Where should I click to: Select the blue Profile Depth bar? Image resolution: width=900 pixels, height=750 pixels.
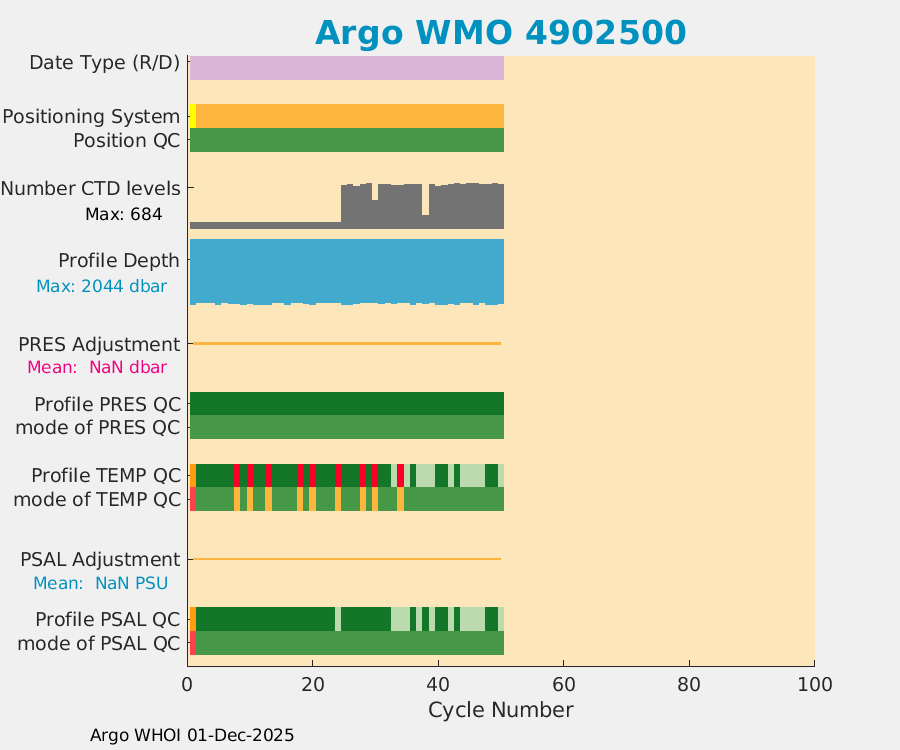(x=346, y=270)
